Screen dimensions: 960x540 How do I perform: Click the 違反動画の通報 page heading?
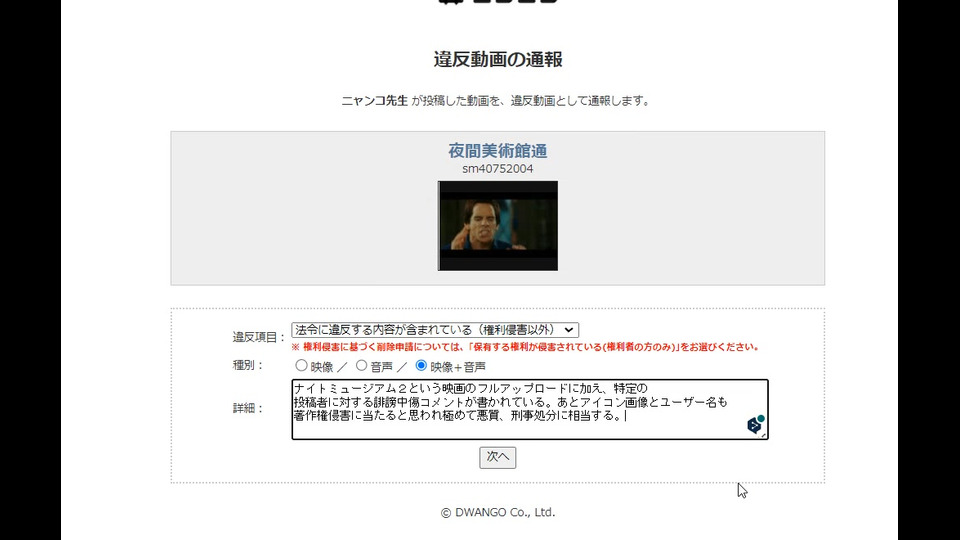tap(498, 59)
